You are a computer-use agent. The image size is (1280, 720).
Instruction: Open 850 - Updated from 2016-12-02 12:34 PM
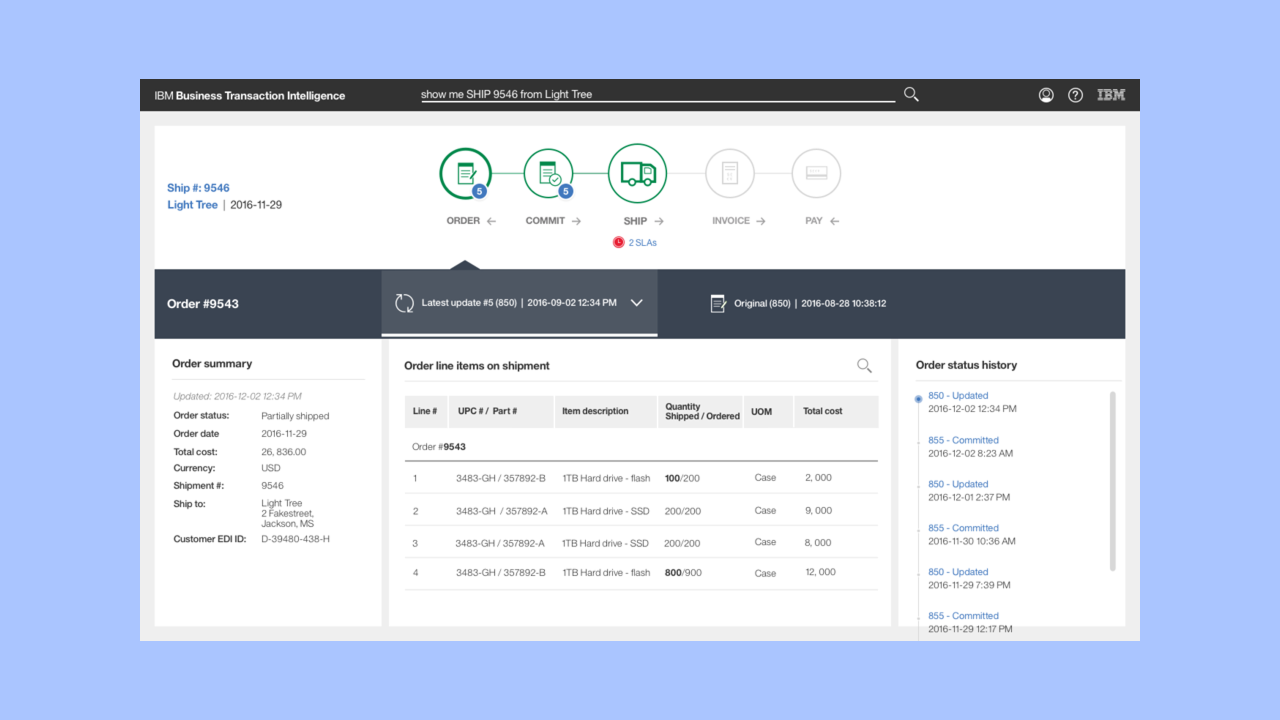pos(958,396)
